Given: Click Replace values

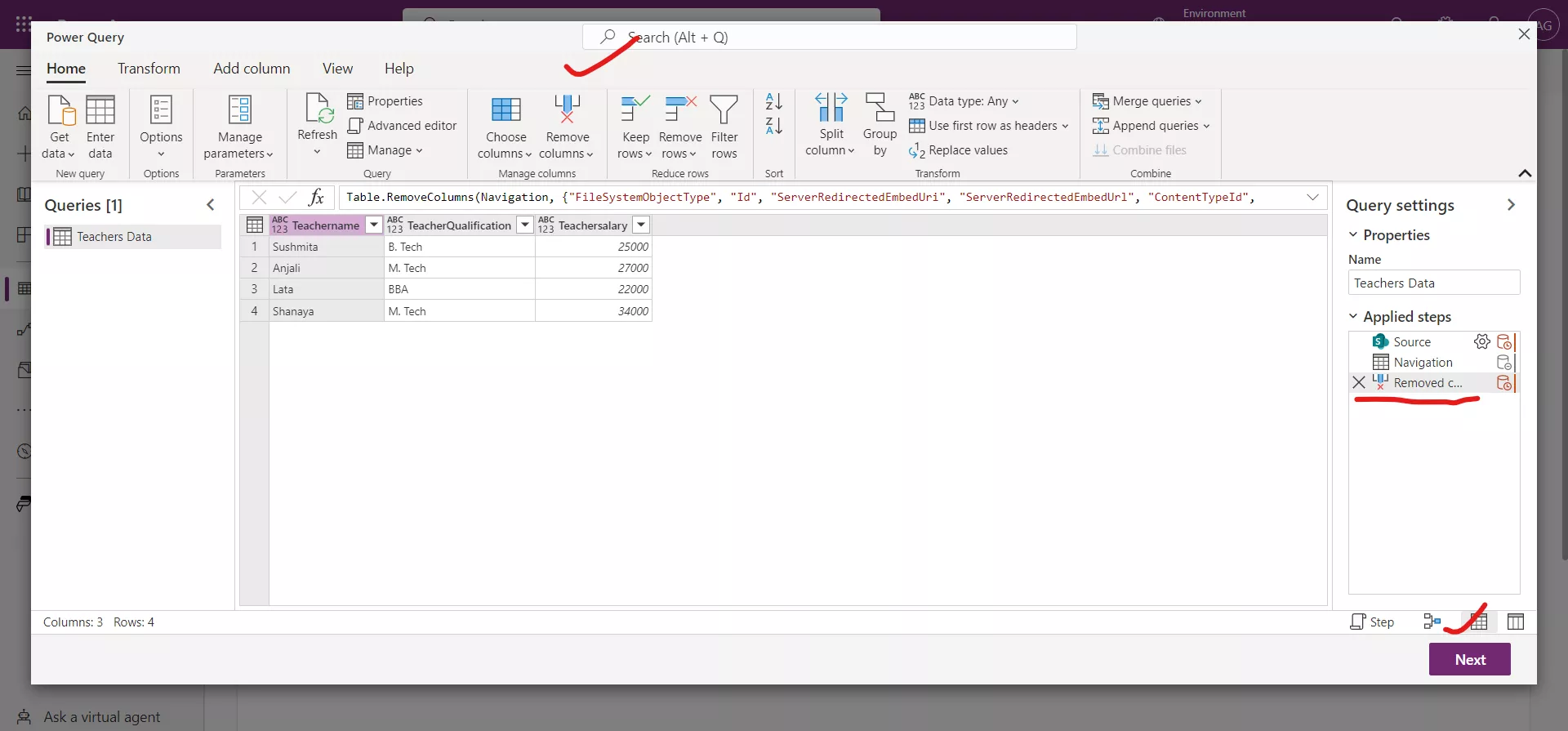Looking at the screenshot, I should click(x=958, y=150).
